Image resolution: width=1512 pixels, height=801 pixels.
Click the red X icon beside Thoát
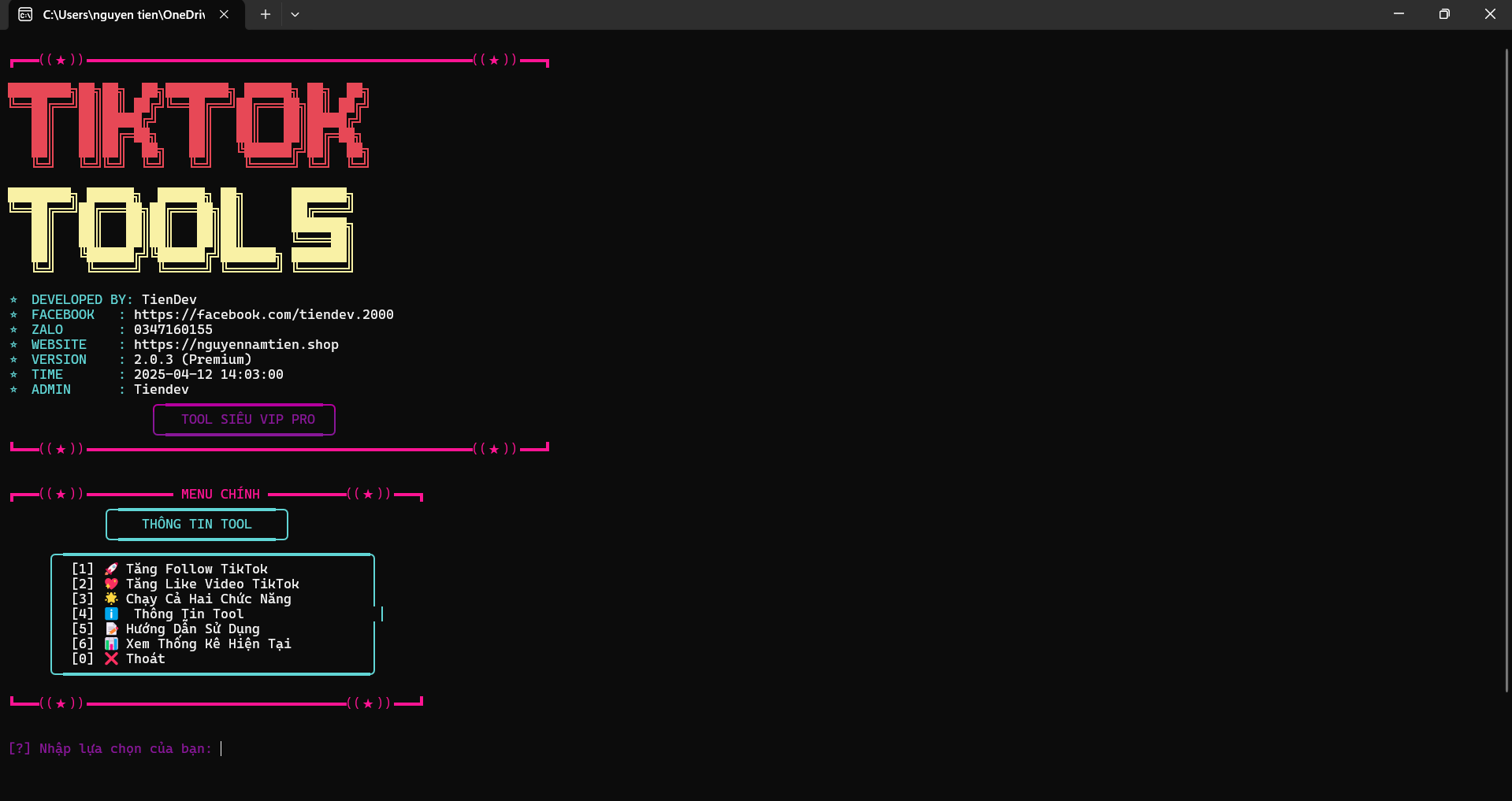[x=111, y=658]
